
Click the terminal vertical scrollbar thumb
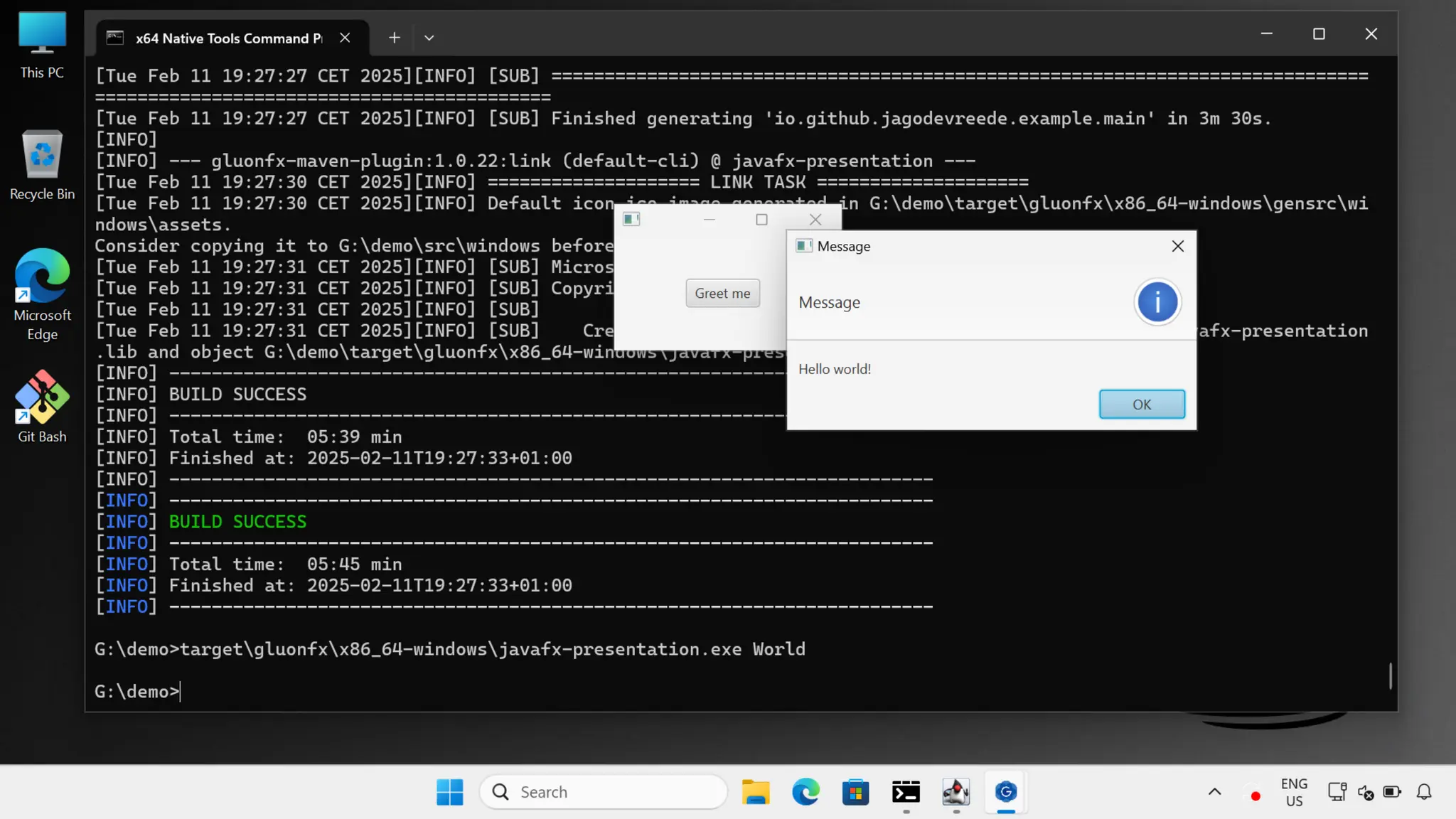coord(1390,675)
